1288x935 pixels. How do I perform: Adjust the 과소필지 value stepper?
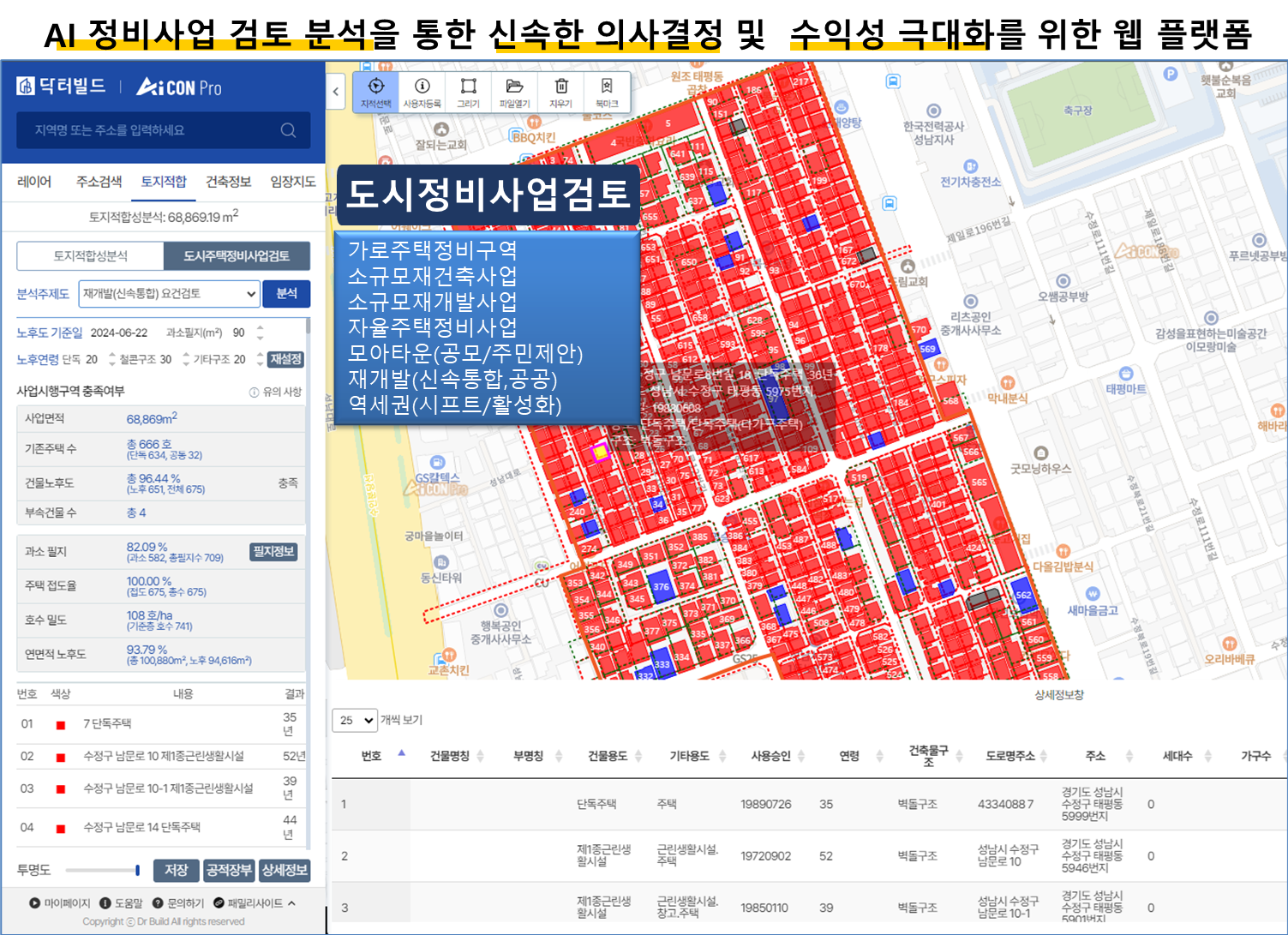click(x=261, y=333)
